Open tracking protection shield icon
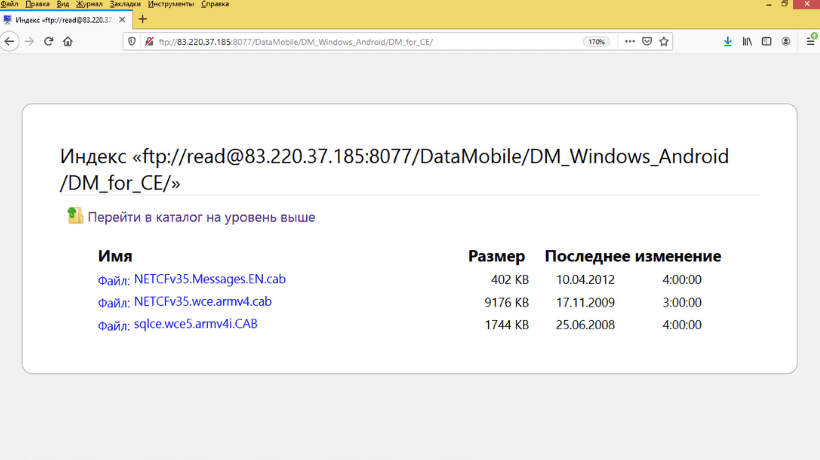This screenshot has height=460, width=820. click(x=132, y=41)
